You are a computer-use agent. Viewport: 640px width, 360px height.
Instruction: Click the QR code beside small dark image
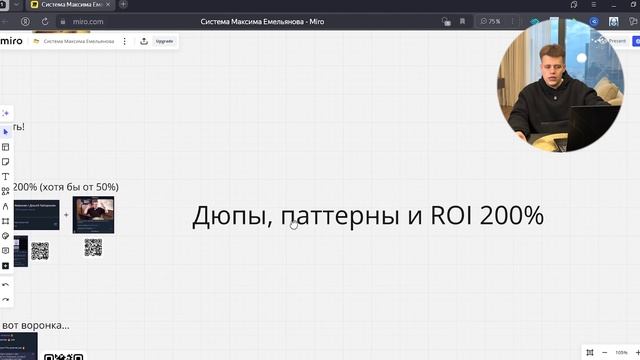click(40, 251)
